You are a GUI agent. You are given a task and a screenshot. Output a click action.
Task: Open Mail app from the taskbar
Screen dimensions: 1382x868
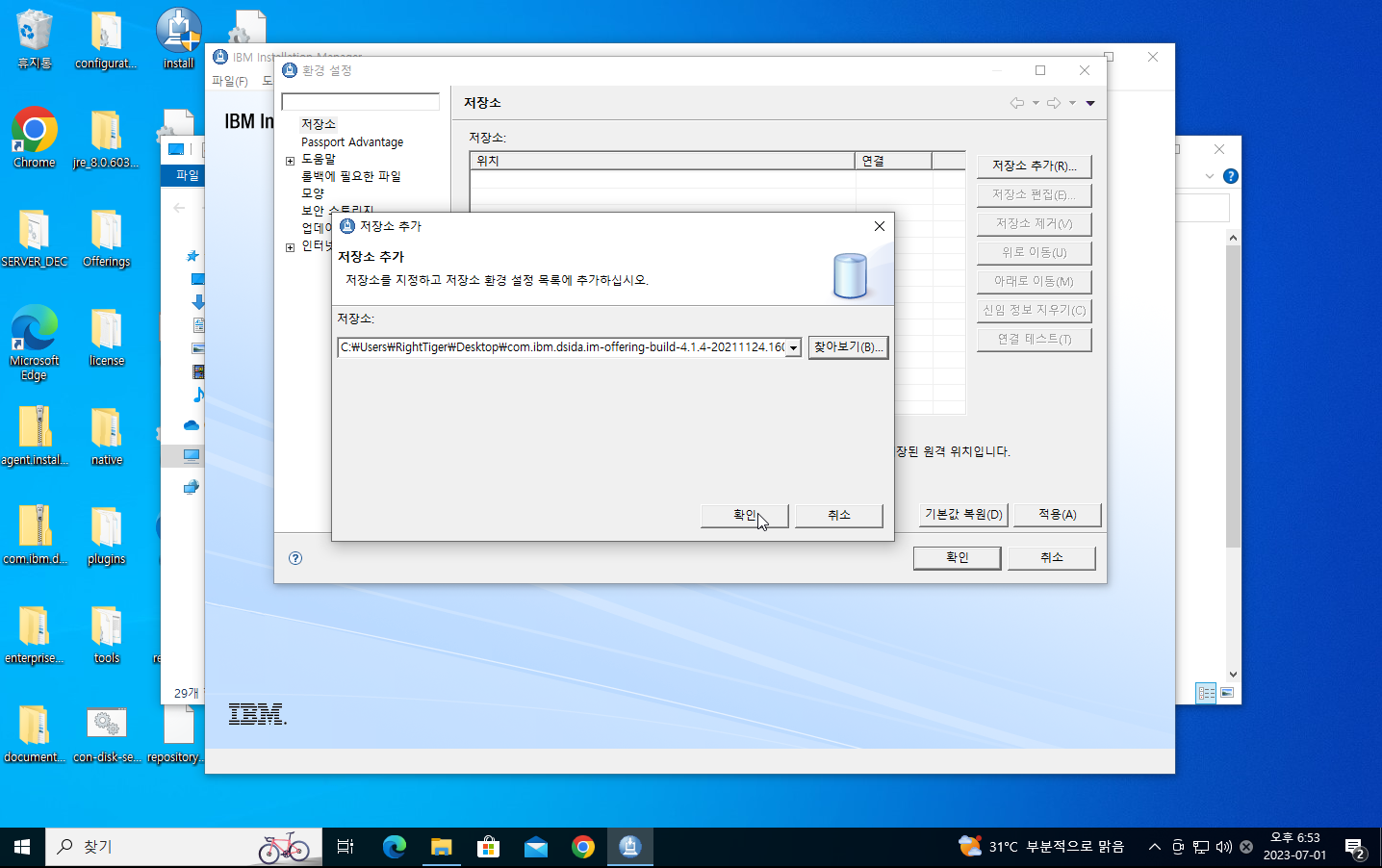(535, 847)
